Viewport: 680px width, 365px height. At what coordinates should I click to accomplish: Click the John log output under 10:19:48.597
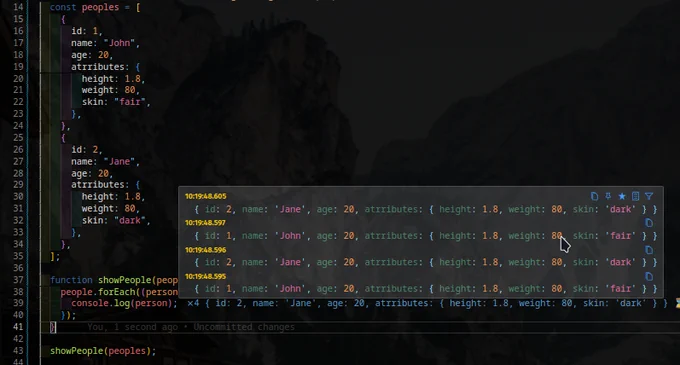point(426,236)
